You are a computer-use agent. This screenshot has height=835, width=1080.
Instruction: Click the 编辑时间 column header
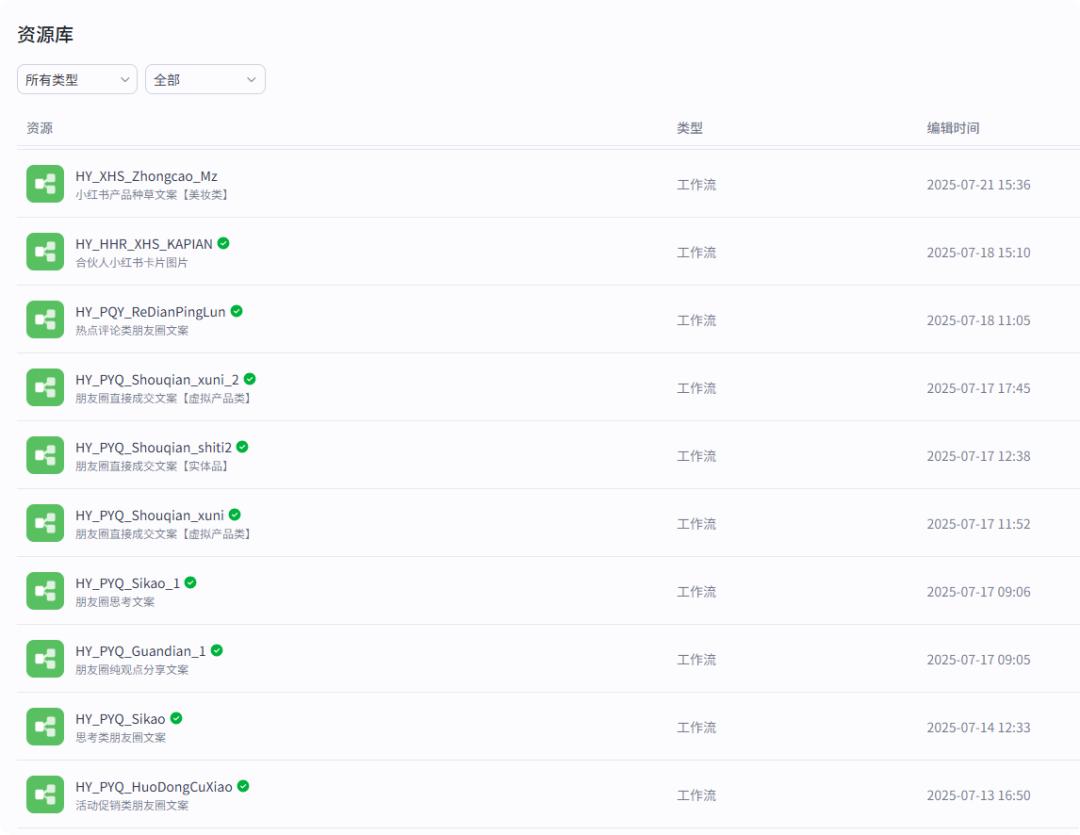click(x=953, y=127)
